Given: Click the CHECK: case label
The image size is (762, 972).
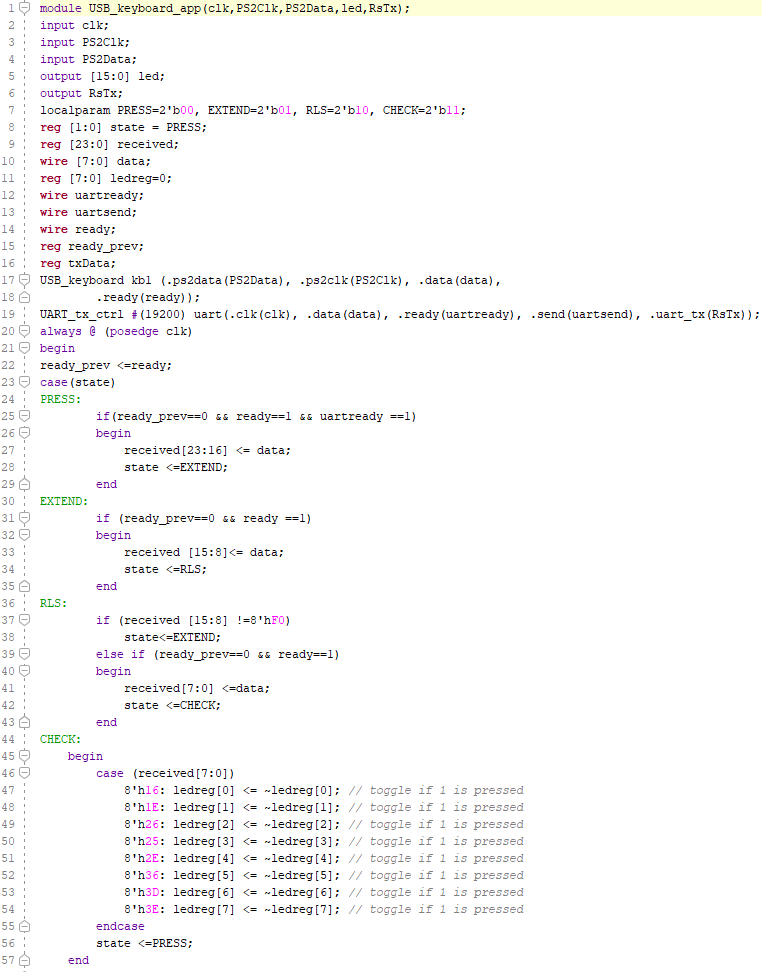Looking at the screenshot, I should (61, 739).
